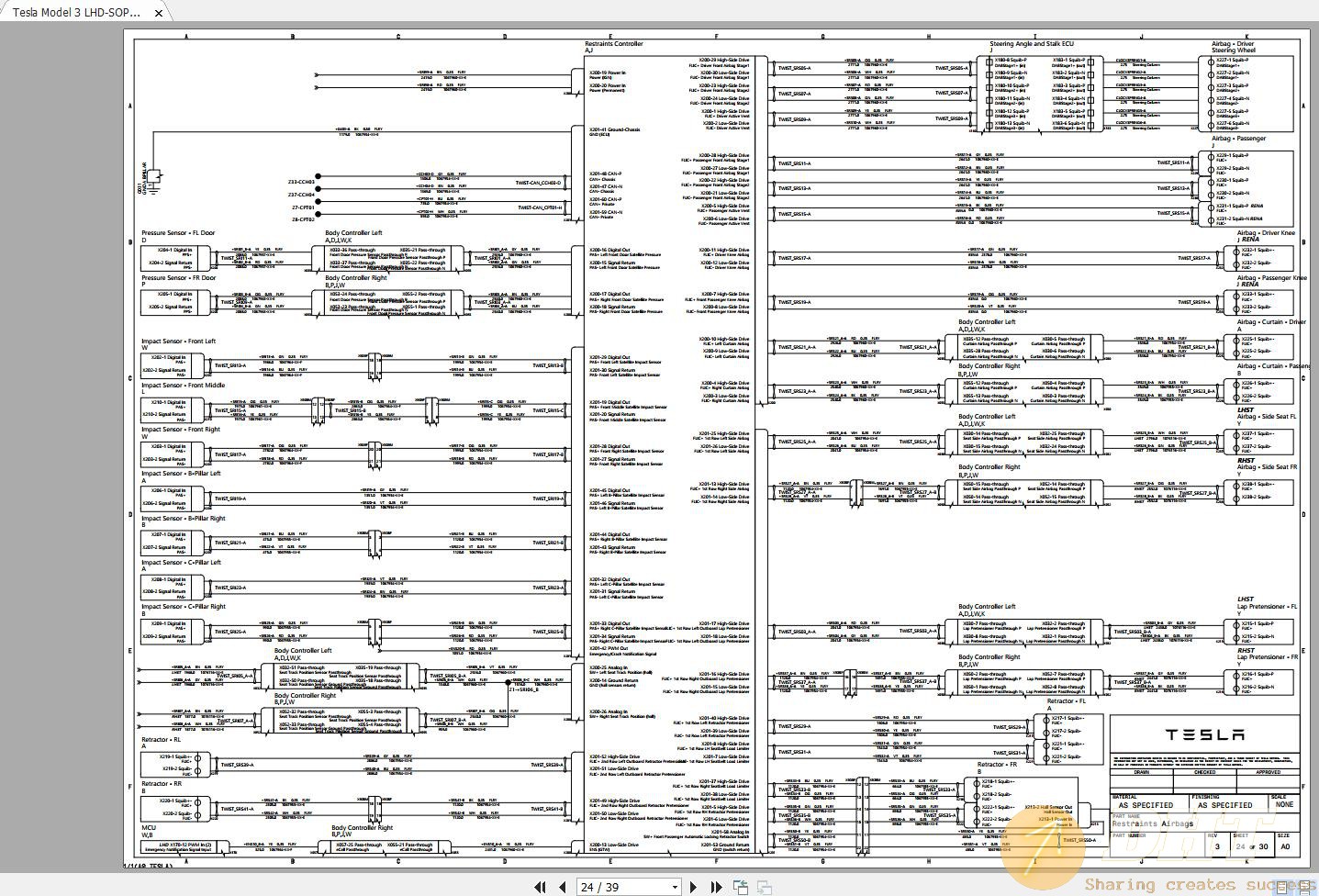1319x896 pixels.
Task: Click the greyed-out next view button
Action: (764, 887)
